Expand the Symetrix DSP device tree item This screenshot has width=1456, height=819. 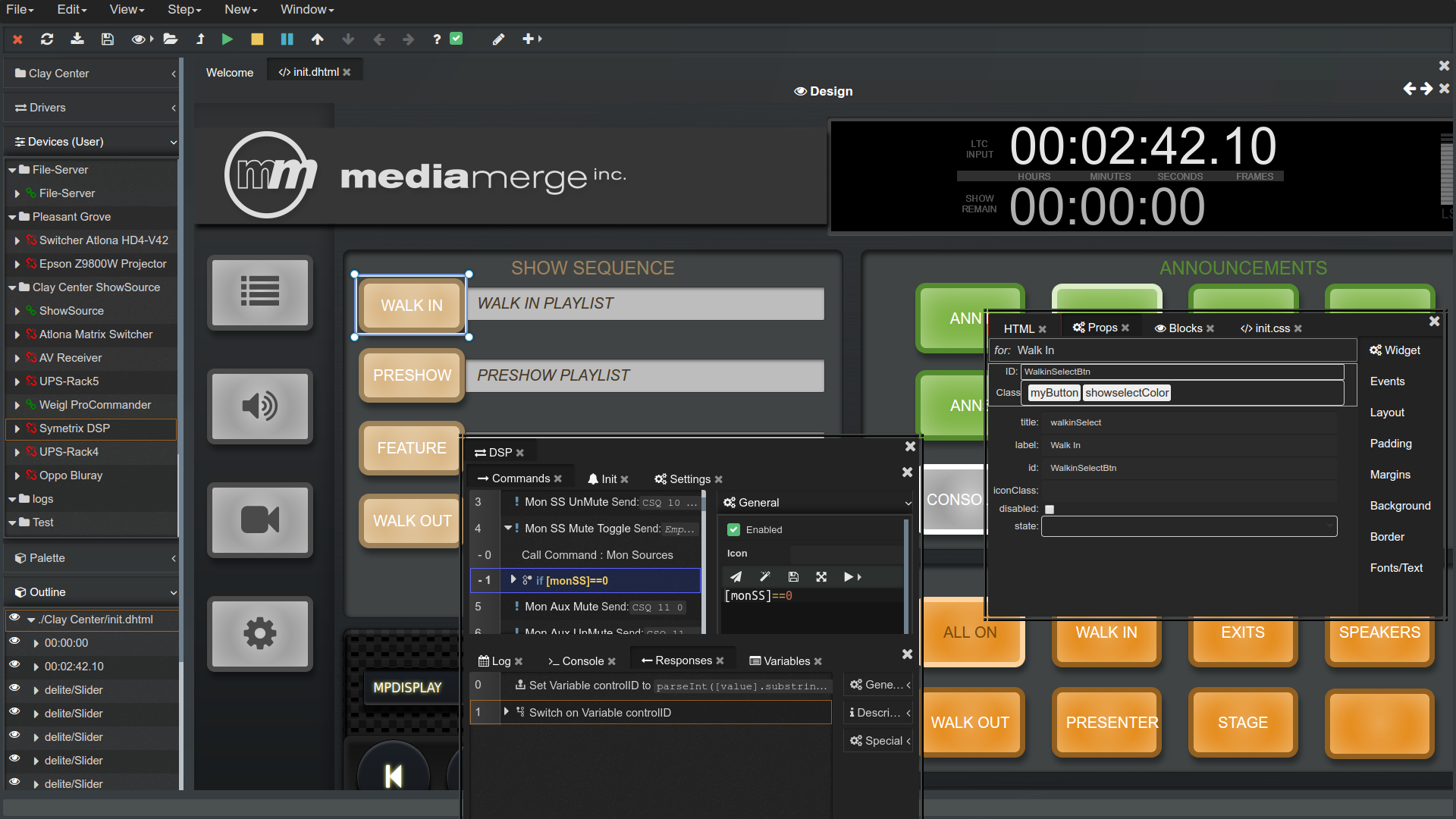pos(17,428)
